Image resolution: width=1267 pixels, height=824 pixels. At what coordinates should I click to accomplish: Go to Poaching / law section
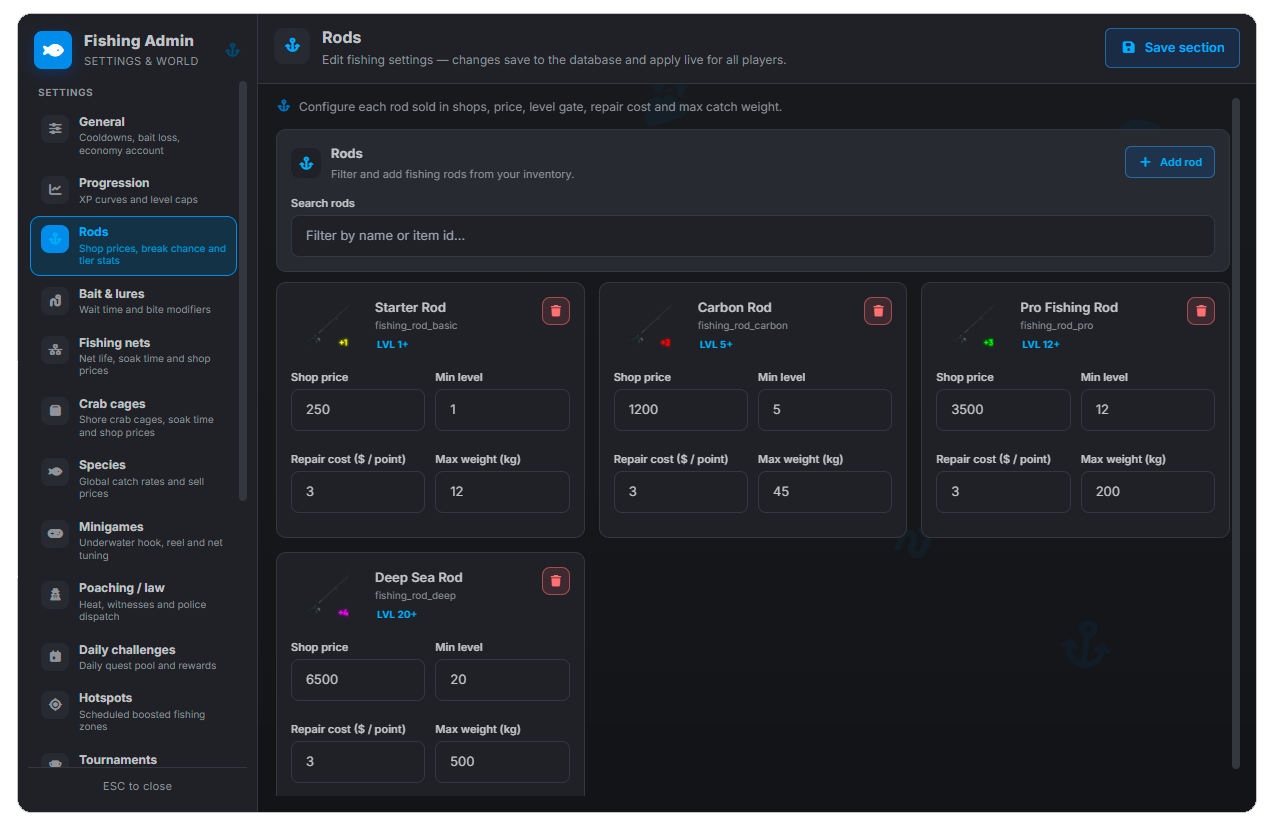[x=133, y=602]
